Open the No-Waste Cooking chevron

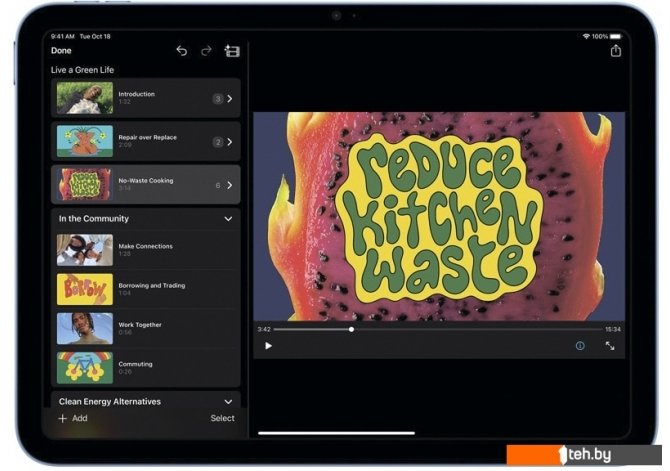point(230,185)
